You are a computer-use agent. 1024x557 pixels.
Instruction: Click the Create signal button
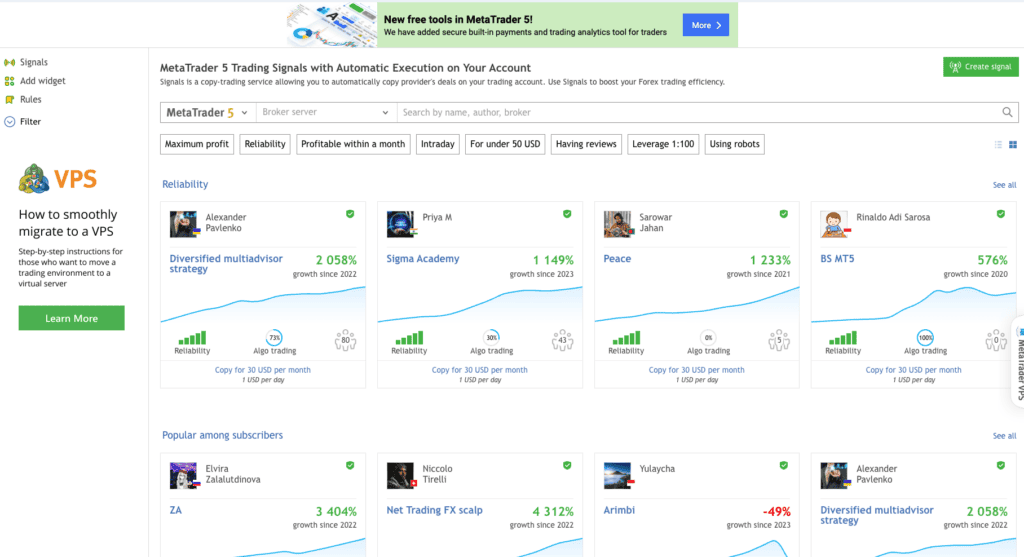tap(980, 67)
